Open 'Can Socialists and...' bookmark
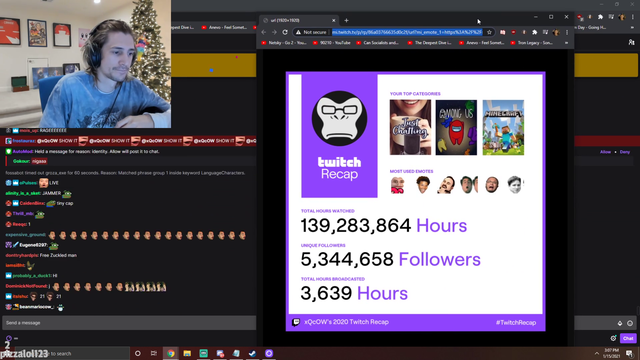 point(378,43)
